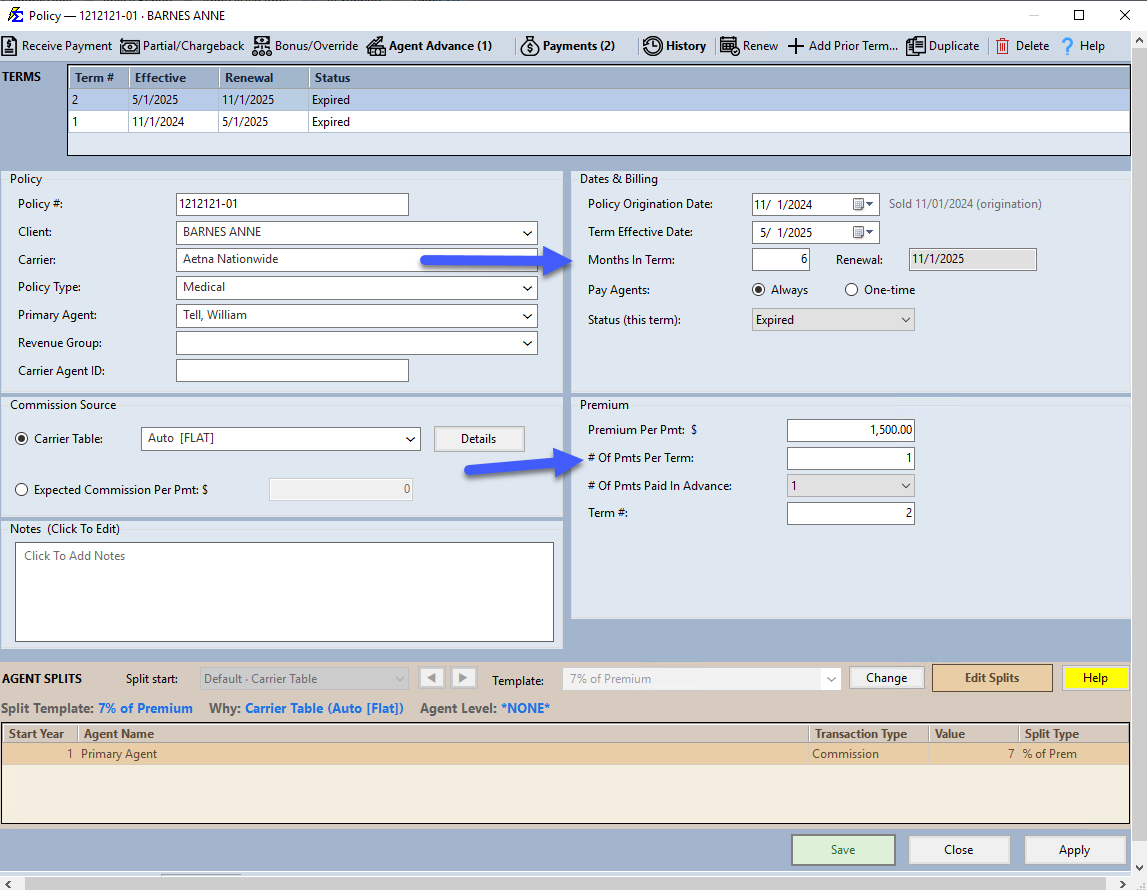This screenshot has height=890, width=1147.
Task: Select Expected Commission Per Pmt option
Action: (22, 490)
